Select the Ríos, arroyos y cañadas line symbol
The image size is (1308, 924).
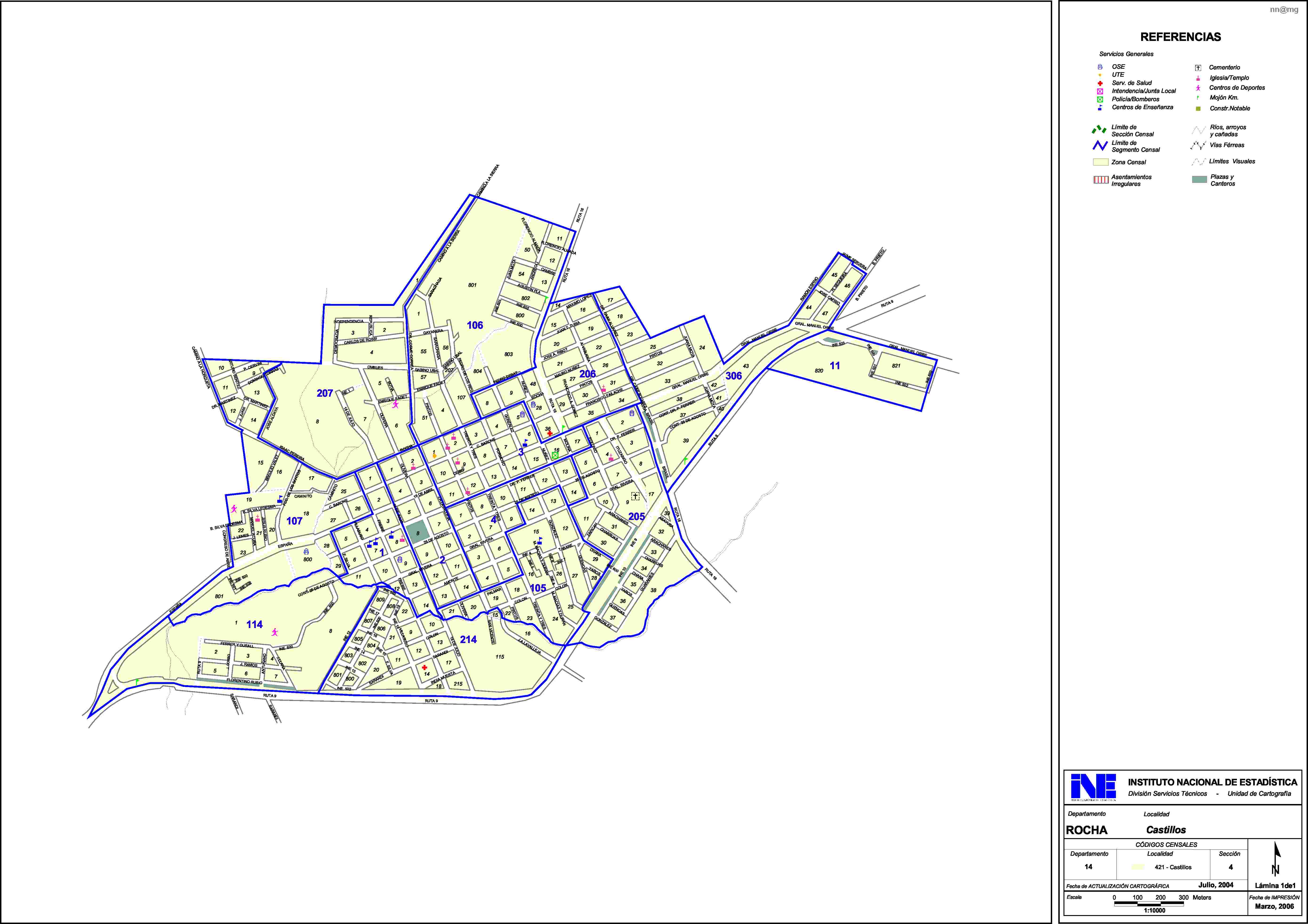click(x=1198, y=130)
